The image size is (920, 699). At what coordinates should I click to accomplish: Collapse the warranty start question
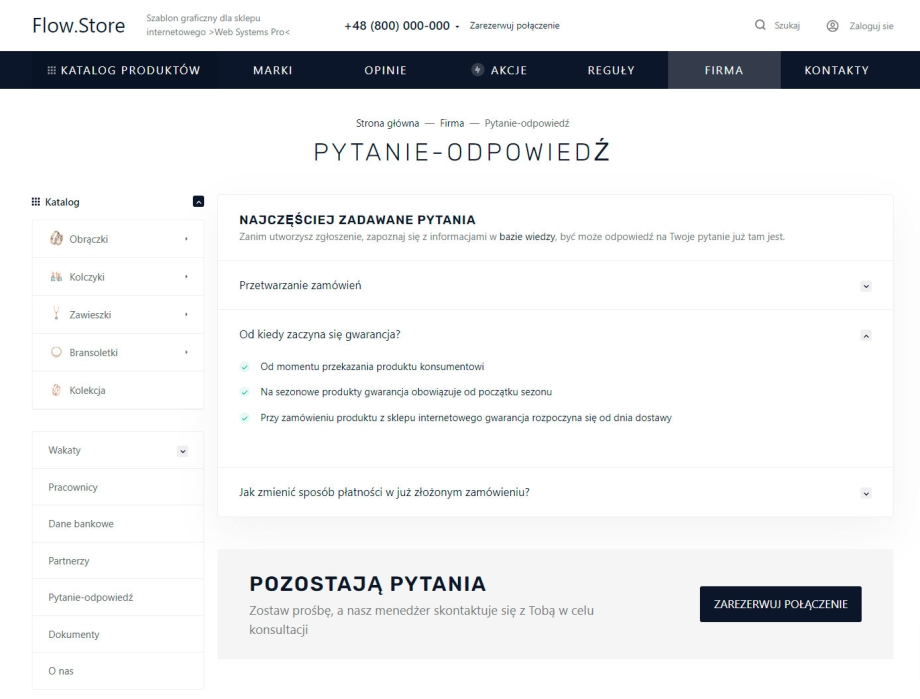pos(866,335)
